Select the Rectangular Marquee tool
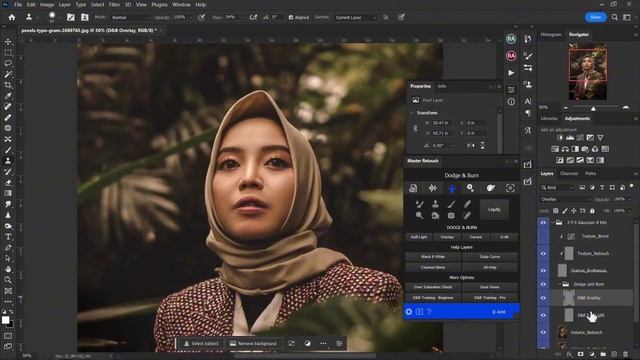This screenshot has height=360, width=640. (x=8, y=53)
